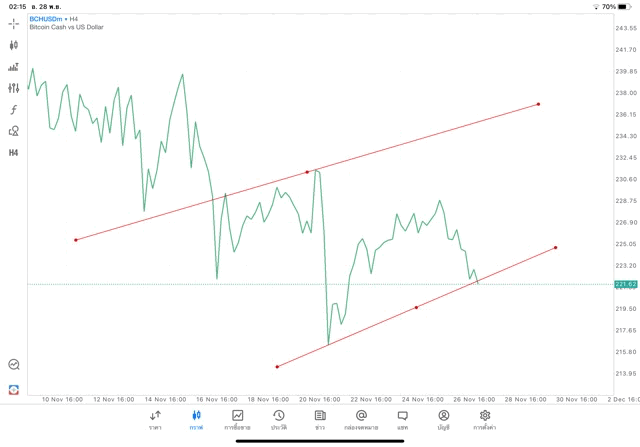Image resolution: width=640 pixels, height=447 pixels.
Task: Tap the chart search icon at bottom left
Action: [x=14, y=365]
